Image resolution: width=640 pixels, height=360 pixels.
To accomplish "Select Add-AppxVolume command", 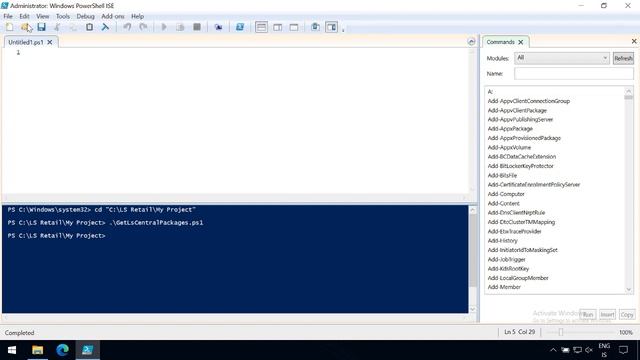I will (509, 147).
